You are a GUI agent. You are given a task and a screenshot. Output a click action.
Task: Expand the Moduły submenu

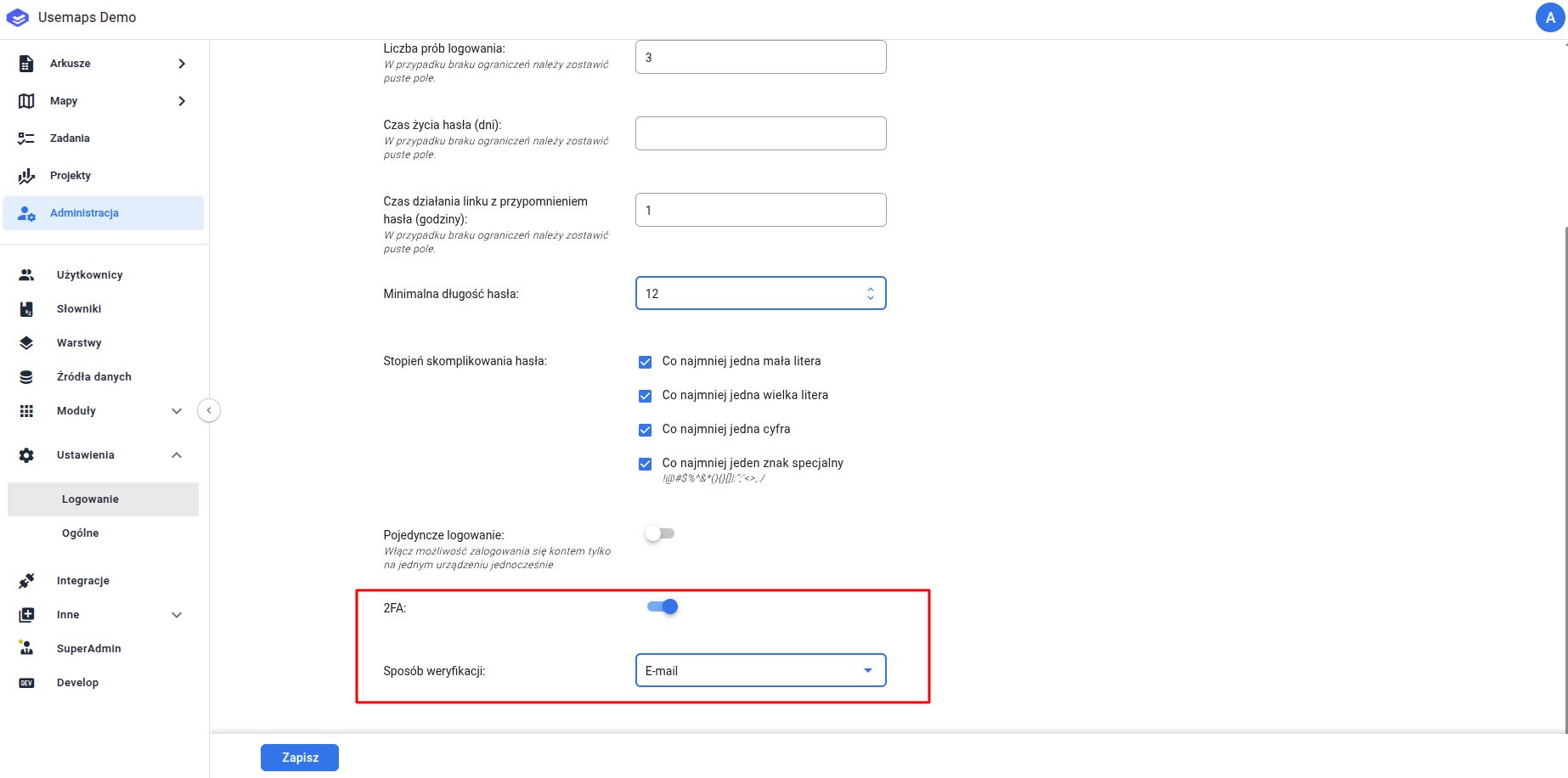(177, 411)
